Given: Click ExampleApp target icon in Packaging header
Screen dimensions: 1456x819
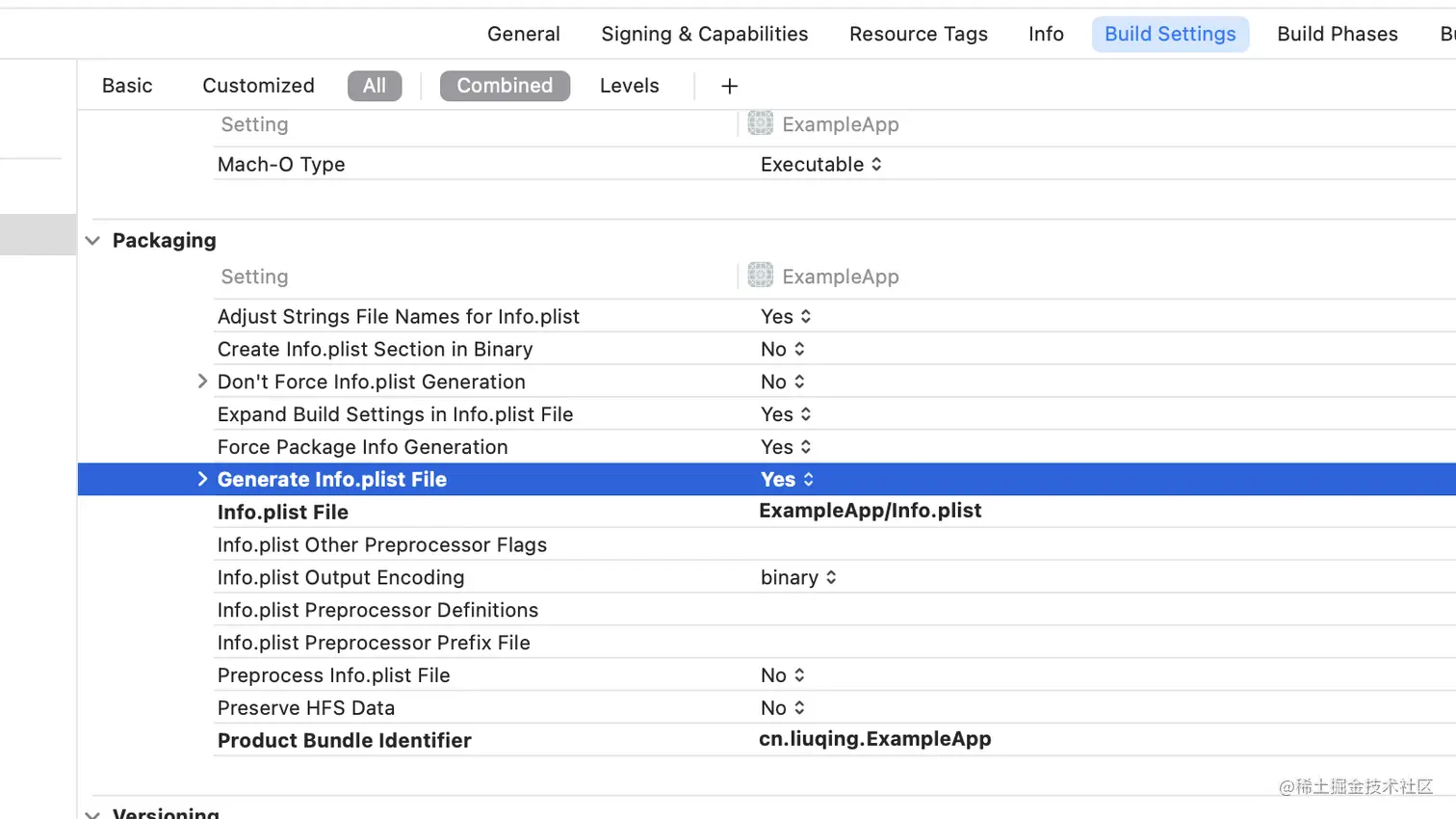Looking at the screenshot, I should (761, 277).
